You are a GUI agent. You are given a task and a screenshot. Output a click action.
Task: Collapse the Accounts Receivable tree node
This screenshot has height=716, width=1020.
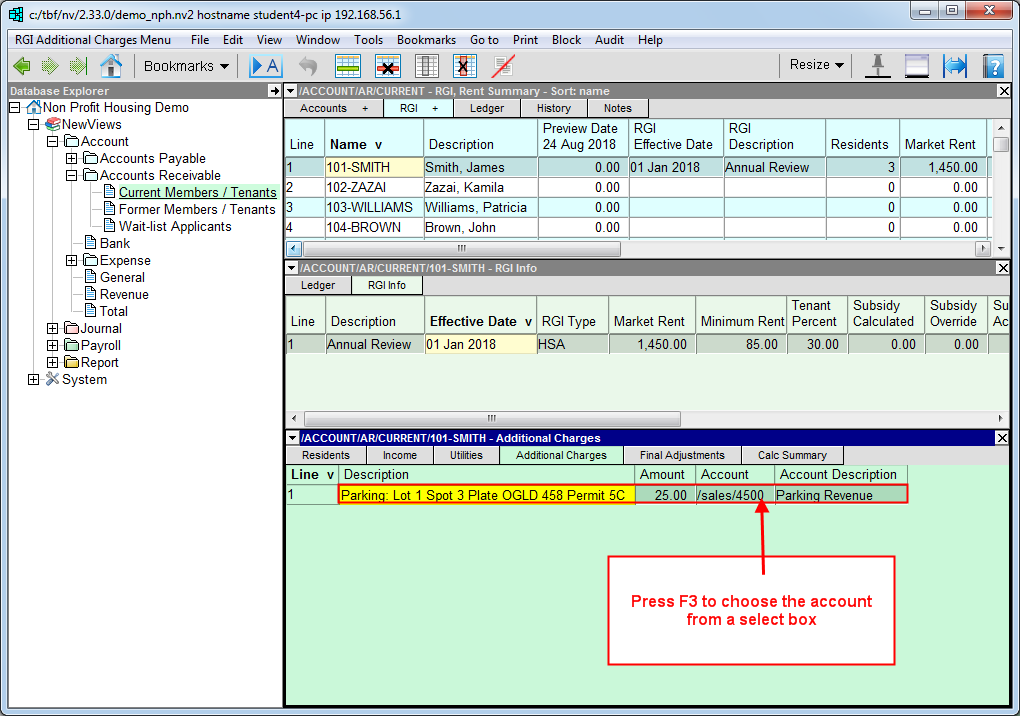[x=72, y=176]
